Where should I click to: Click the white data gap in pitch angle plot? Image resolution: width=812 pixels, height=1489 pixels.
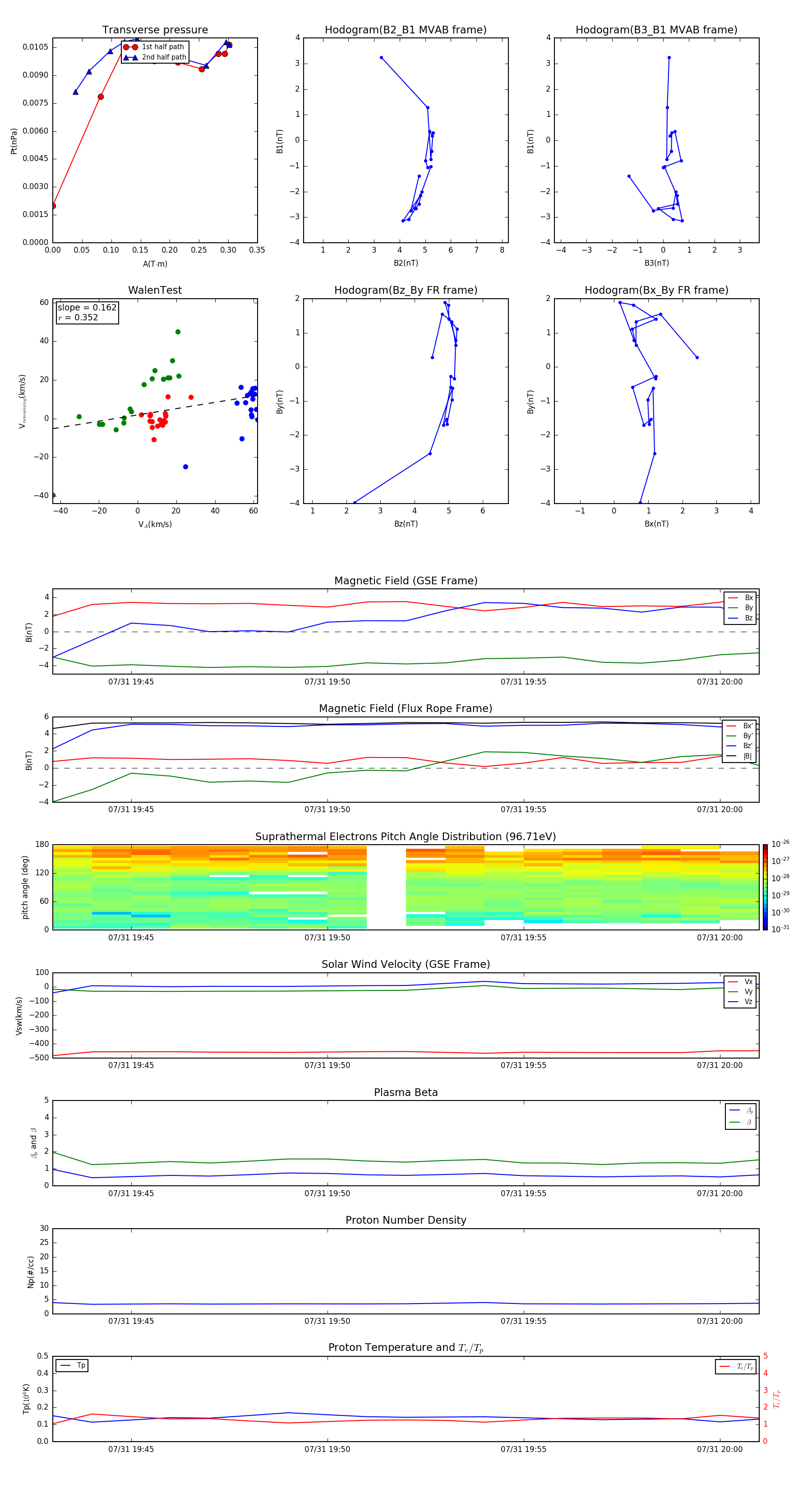386,887
